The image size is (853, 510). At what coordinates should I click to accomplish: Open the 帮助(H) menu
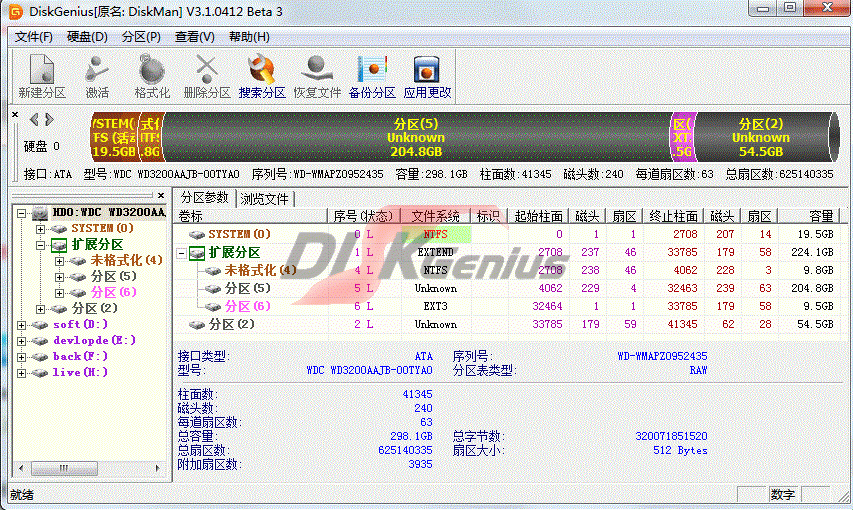pos(249,36)
